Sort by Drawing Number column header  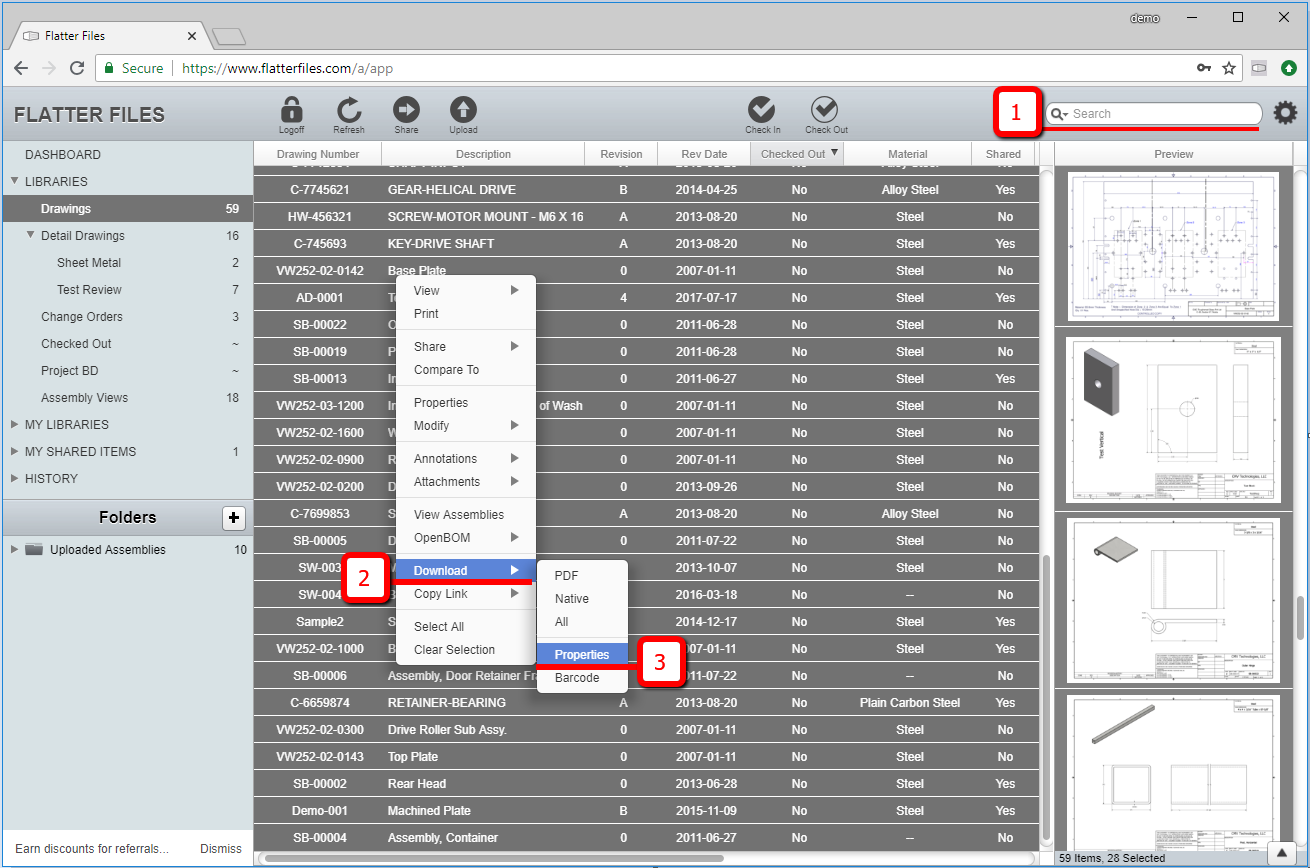coord(318,154)
